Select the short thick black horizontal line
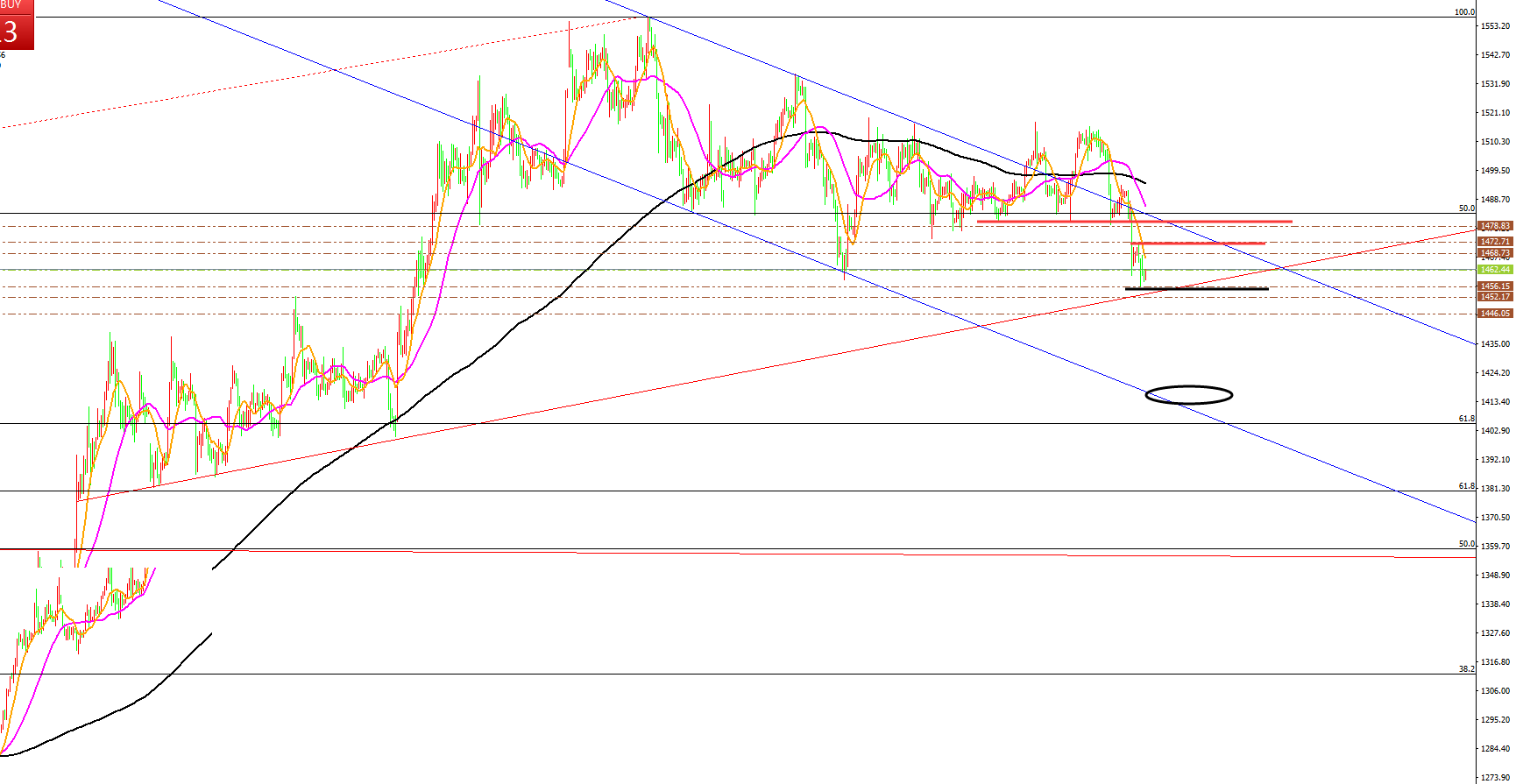 [x=1196, y=289]
